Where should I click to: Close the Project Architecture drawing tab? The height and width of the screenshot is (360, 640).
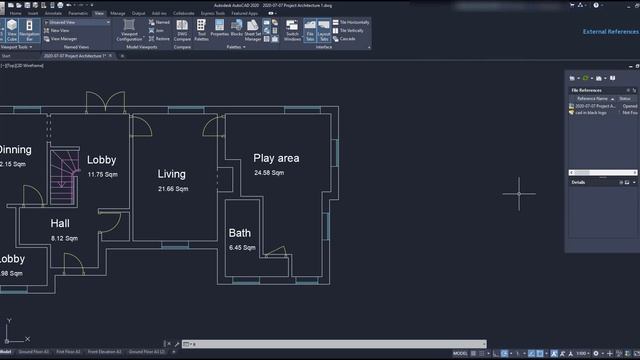pos(110,56)
